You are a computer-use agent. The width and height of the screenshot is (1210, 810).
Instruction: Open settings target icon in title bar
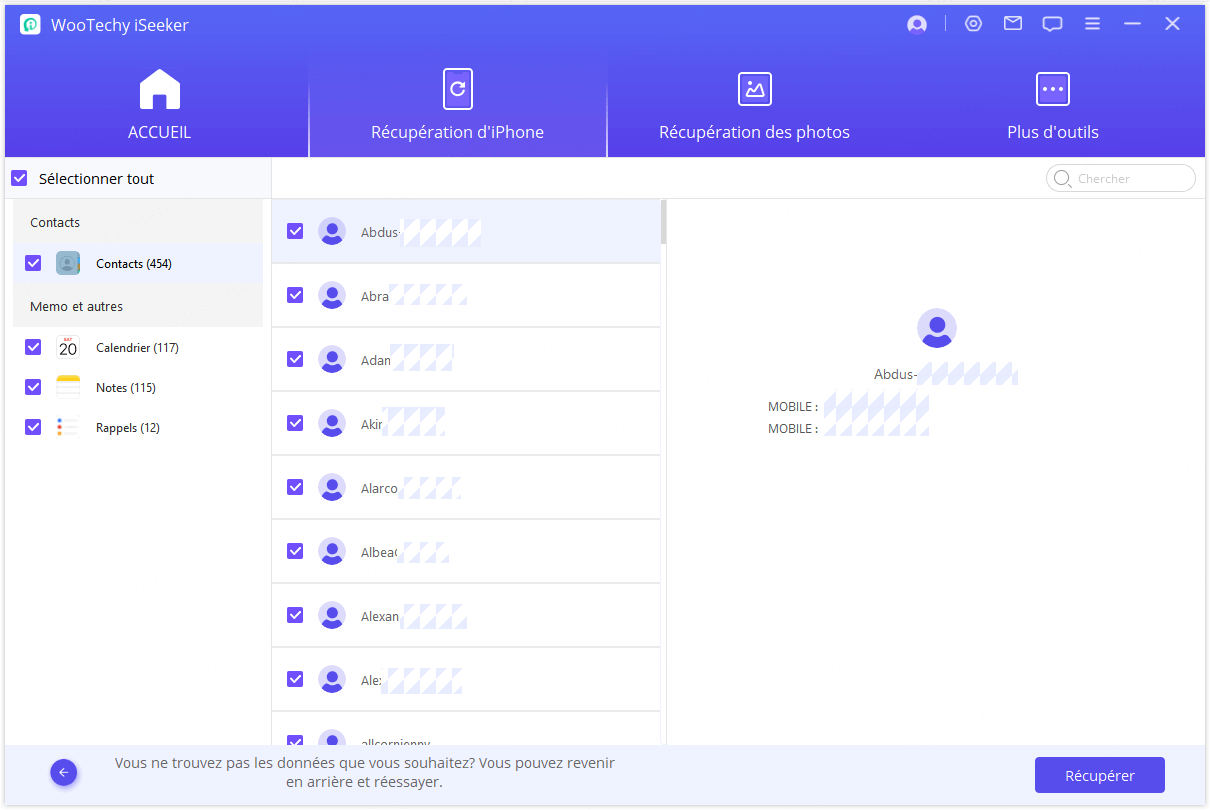point(973,24)
